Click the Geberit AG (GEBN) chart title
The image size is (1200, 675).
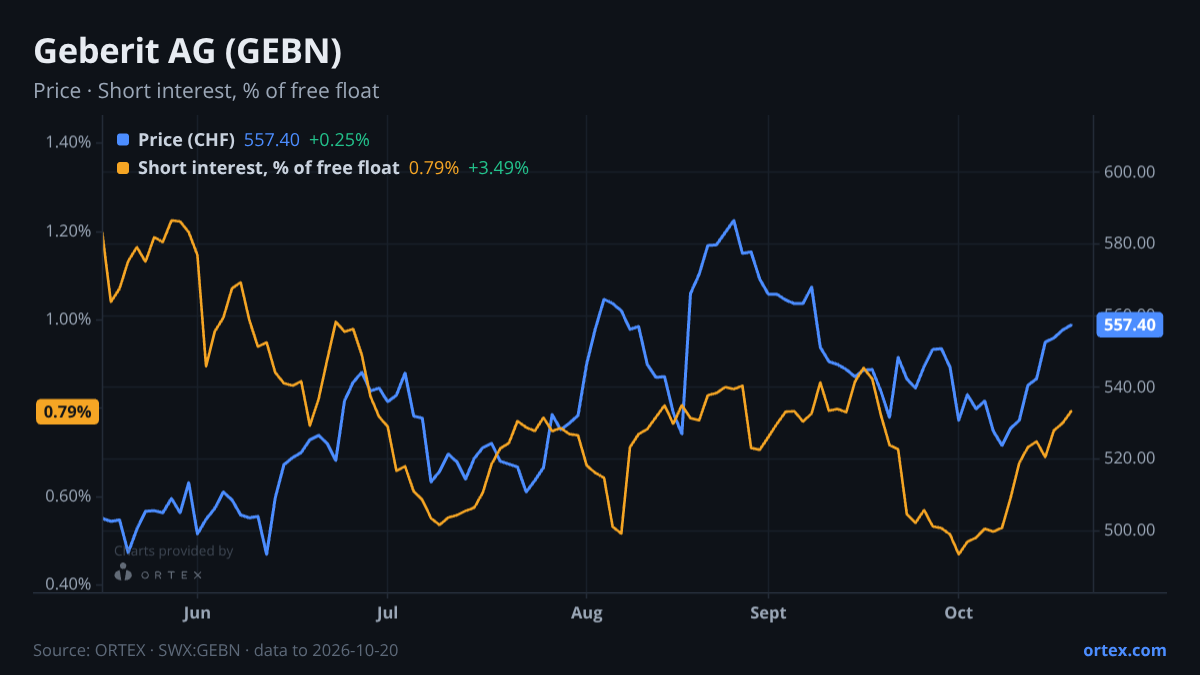pyautogui.click(x=188, y=51)
